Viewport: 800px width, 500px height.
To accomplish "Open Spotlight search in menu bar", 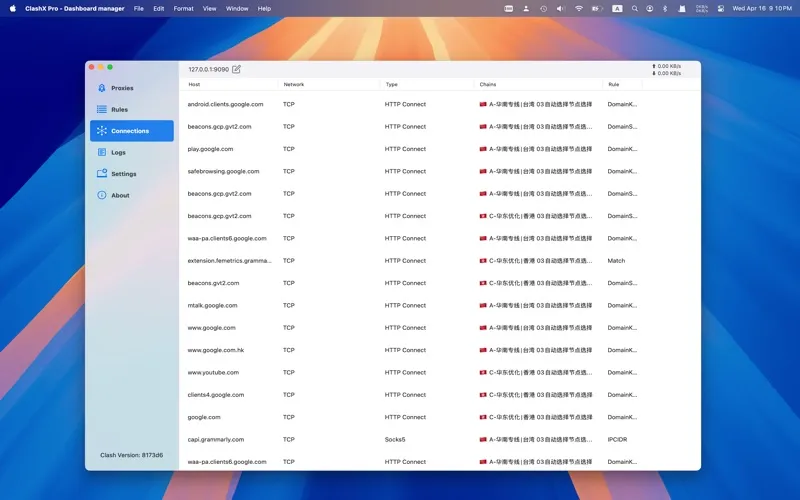I will pos(634,8).
